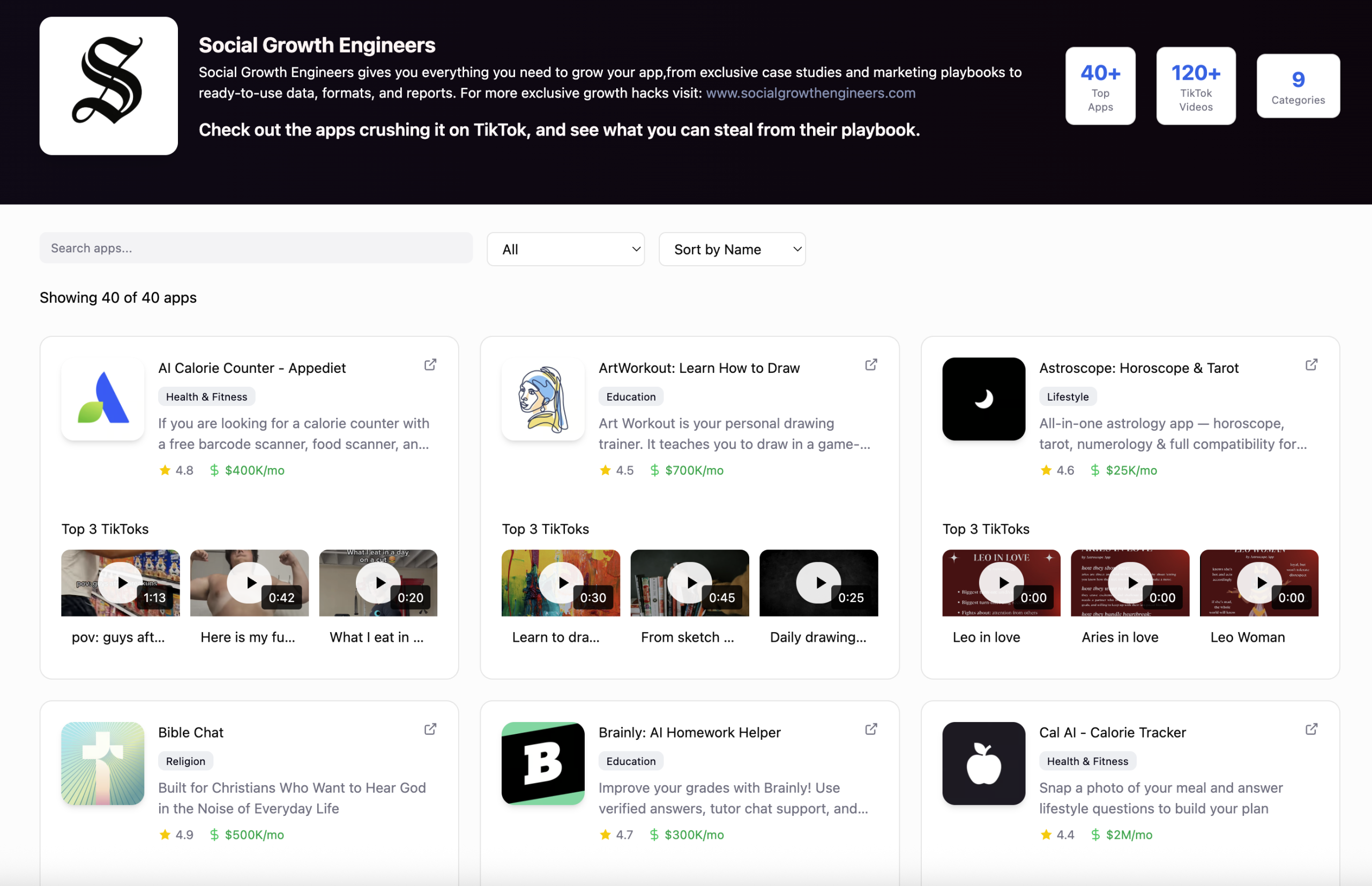Click the Health & Fitness tag on Appediet

(x=206, y=396)
